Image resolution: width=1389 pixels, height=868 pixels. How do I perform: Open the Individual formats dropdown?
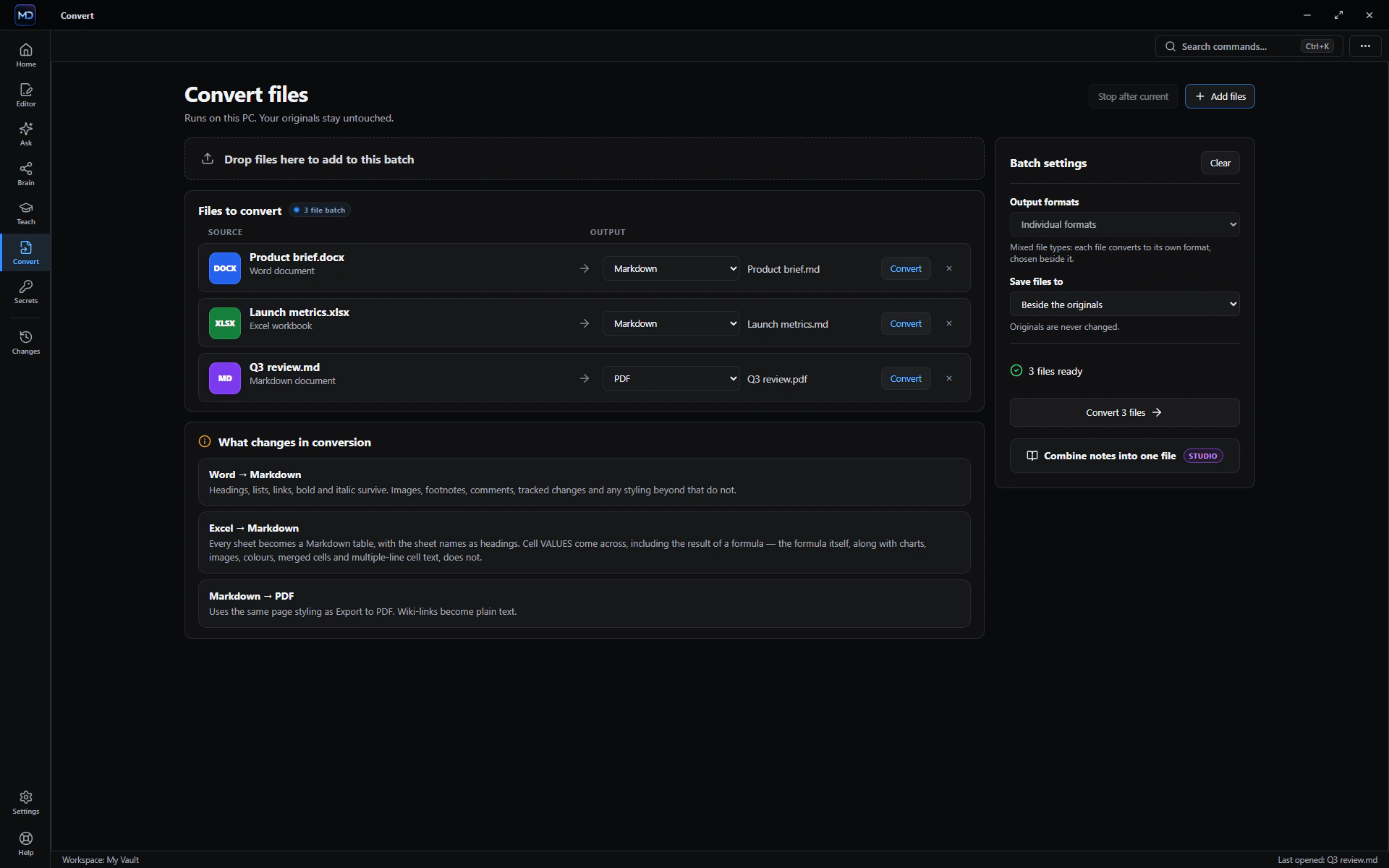click(1124, 224)
